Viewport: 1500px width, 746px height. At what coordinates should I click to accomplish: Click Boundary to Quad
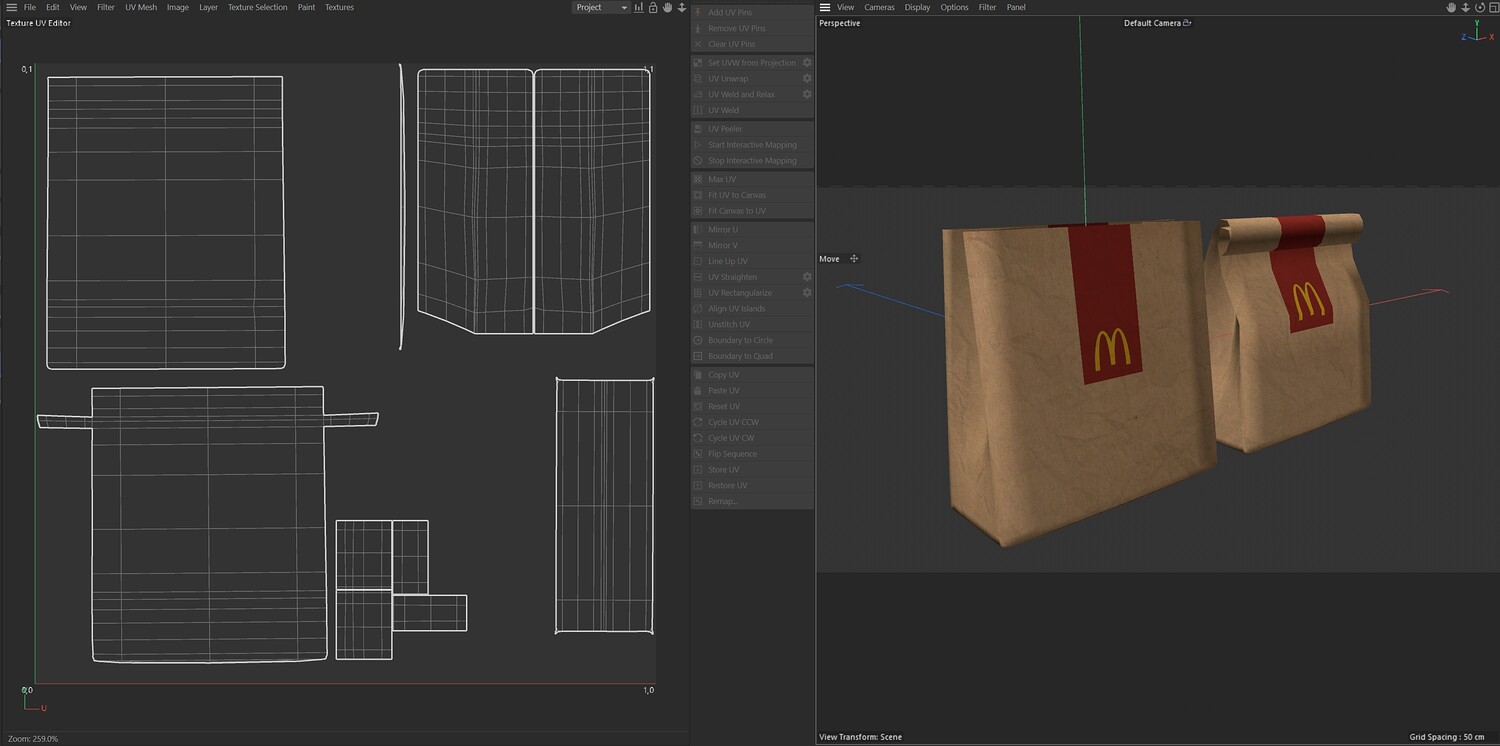tap(752, 356)
